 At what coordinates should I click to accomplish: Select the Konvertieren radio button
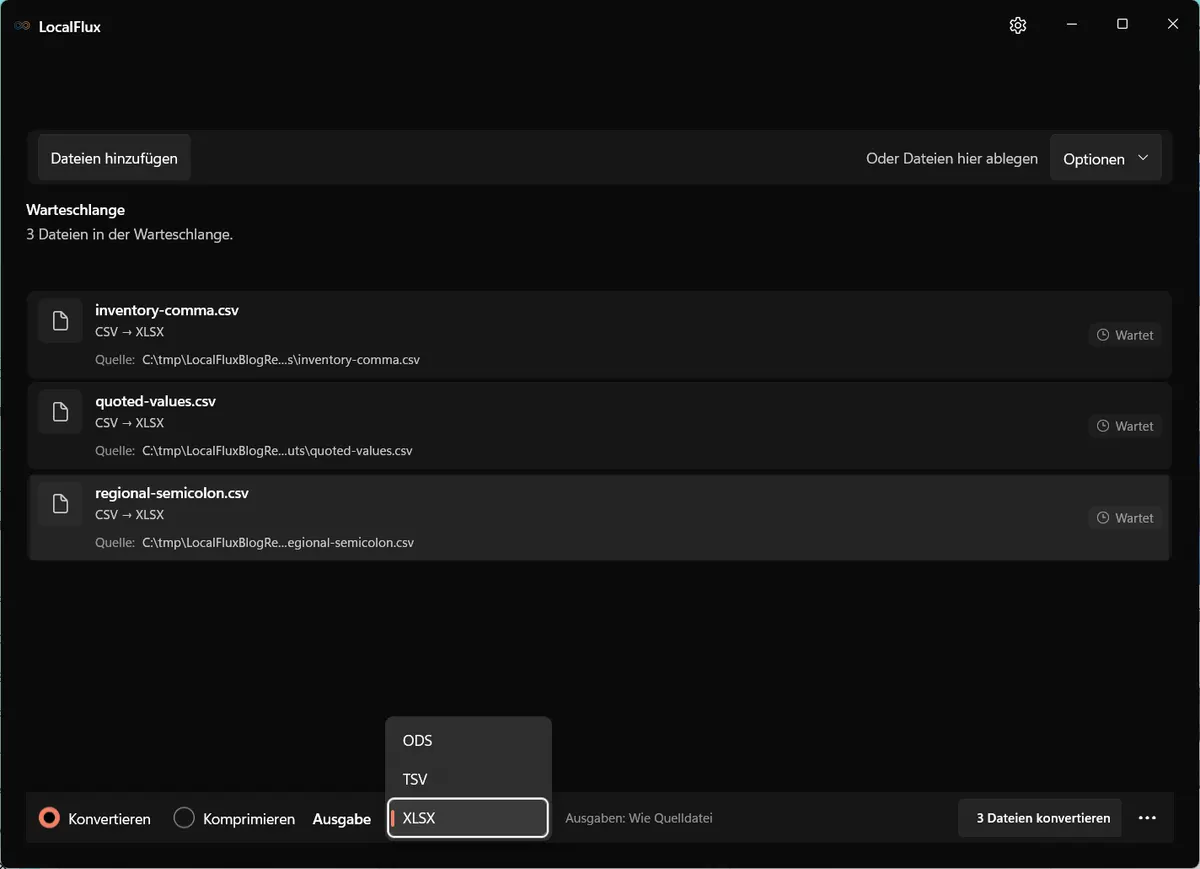click(x=49, y=818)
